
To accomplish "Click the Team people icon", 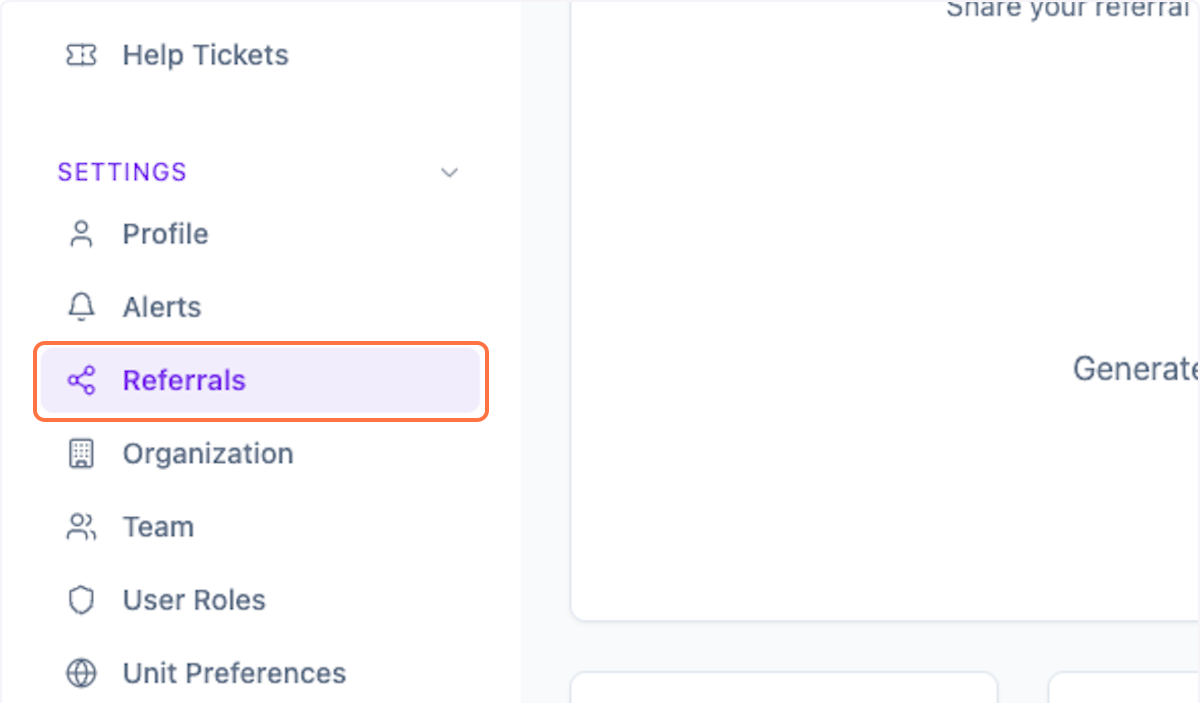I will (x=81, y=527).
